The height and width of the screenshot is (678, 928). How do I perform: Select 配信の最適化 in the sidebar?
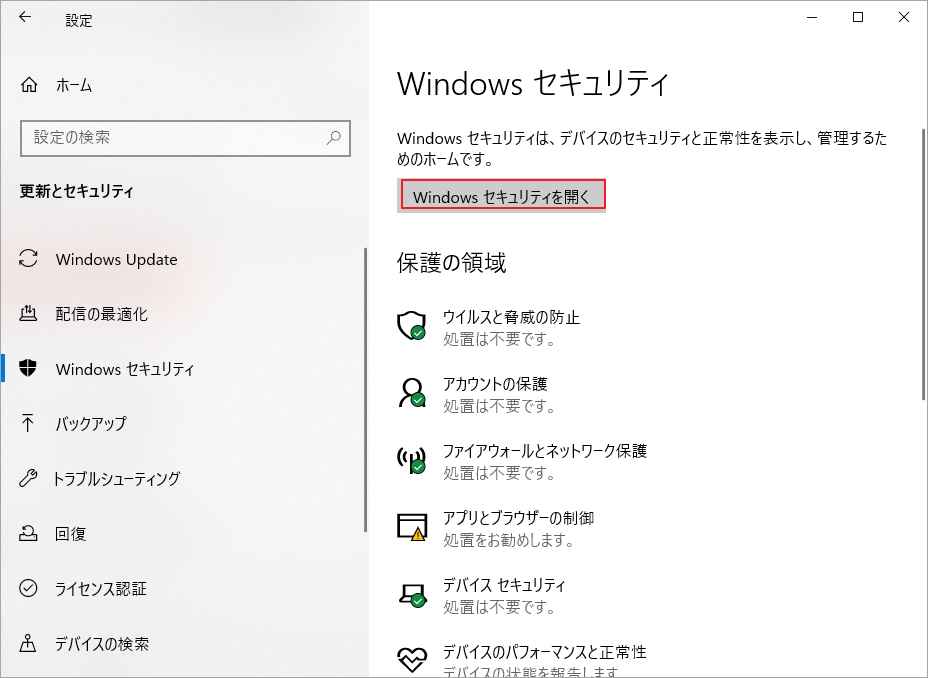click(x=101, y=314)
